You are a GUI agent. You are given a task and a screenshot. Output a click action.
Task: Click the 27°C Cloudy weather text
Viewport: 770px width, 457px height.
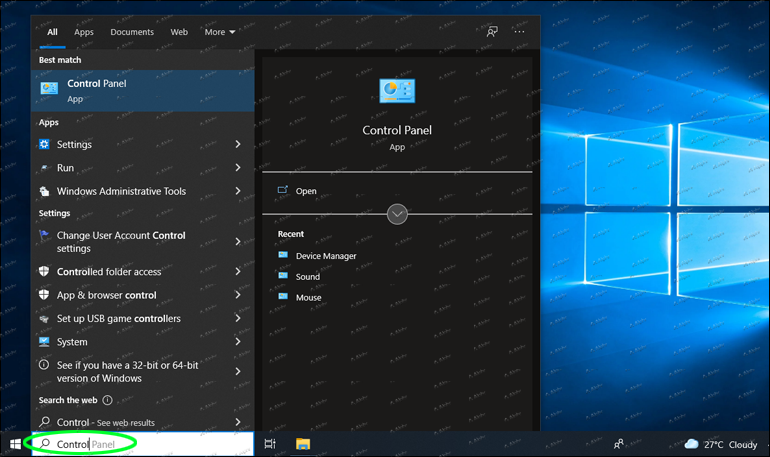click(x=730, y=444)
